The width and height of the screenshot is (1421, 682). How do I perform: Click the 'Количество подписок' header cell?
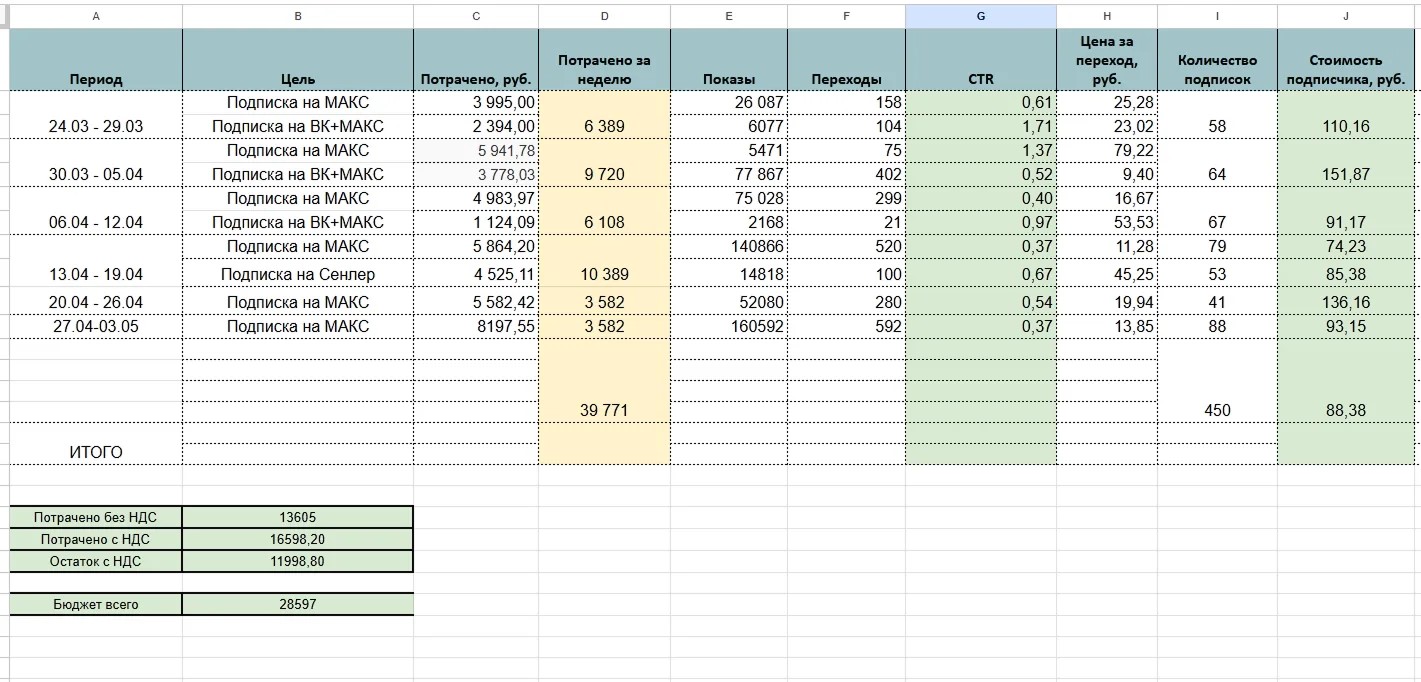point(1218,60)
